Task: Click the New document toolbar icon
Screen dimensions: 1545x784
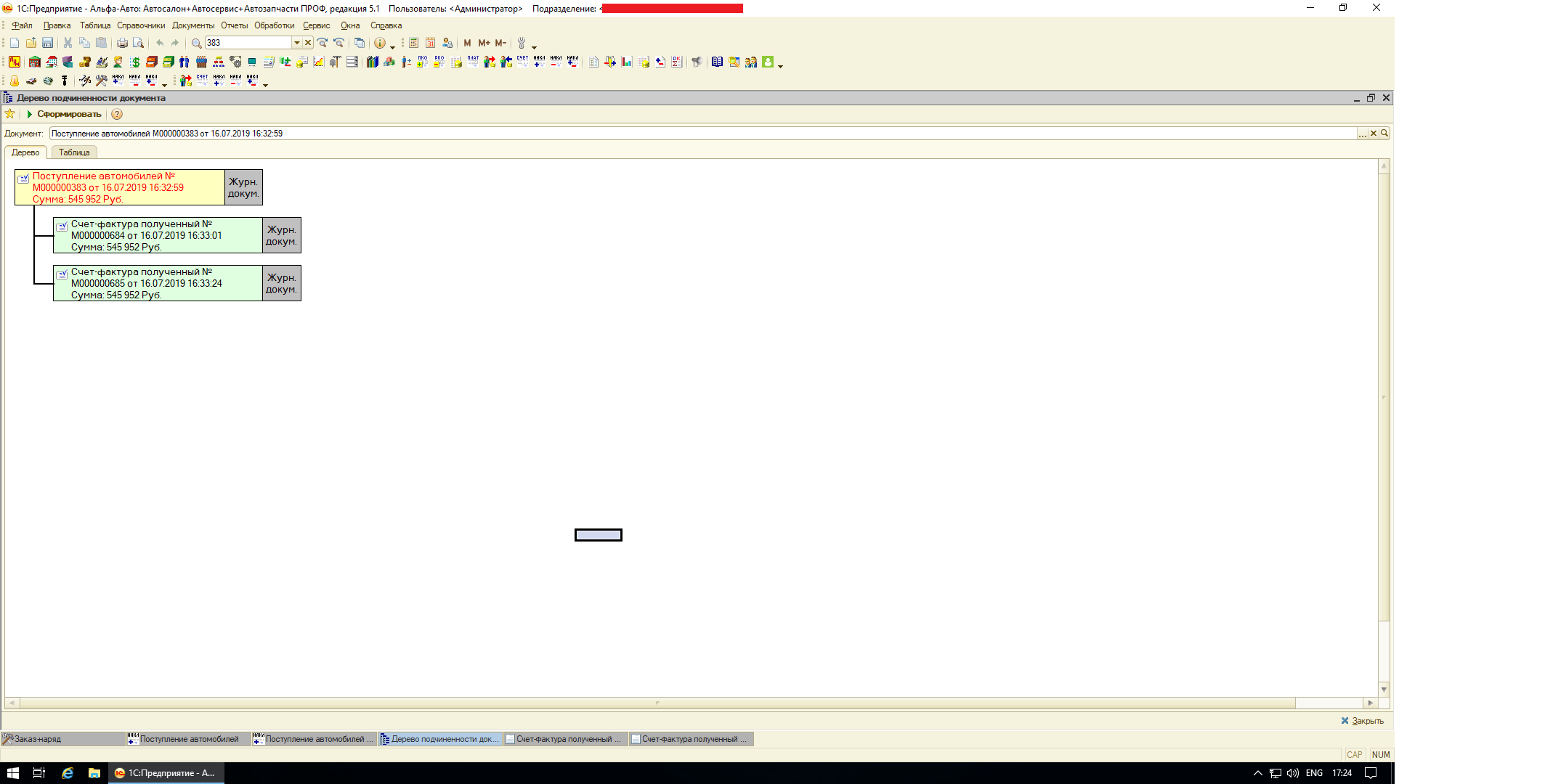Action: coord(15,43)
